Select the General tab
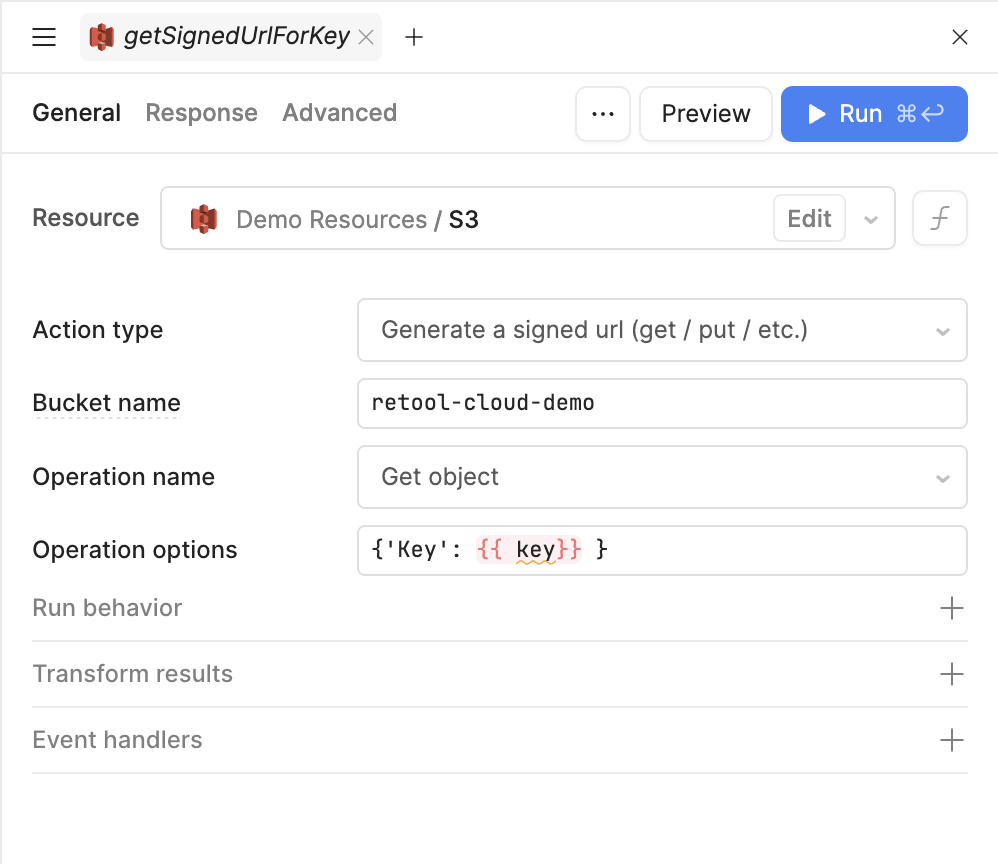Viewport: 998px width, 864px height. click(x=76, y=113)
